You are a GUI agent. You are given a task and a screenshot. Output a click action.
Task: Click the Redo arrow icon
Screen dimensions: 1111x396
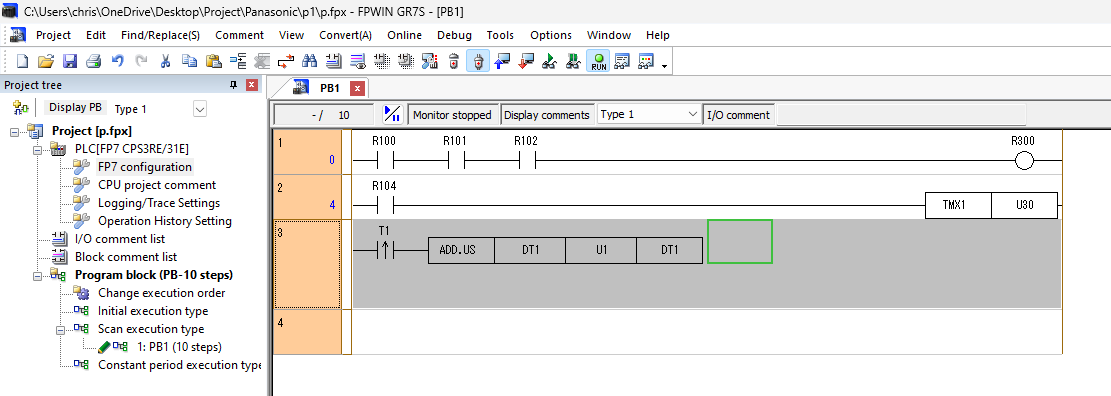pos(141,62)
